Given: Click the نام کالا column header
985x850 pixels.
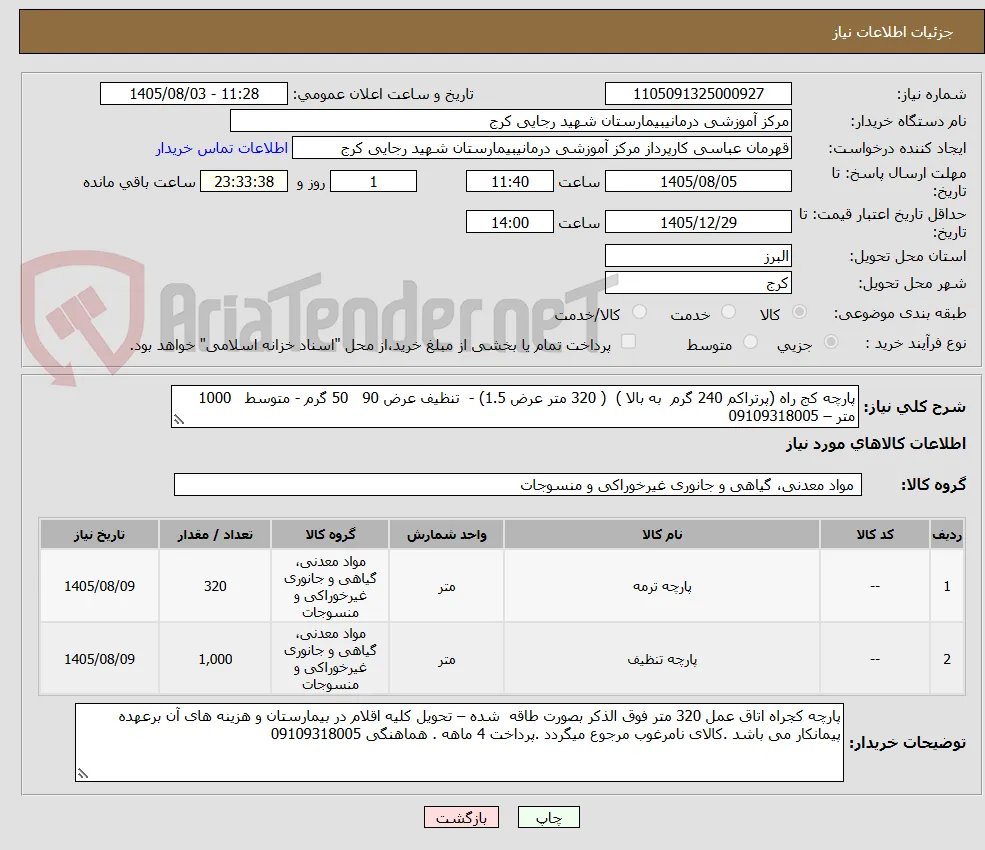Looking at the screenshot, I should pos(661,535).
